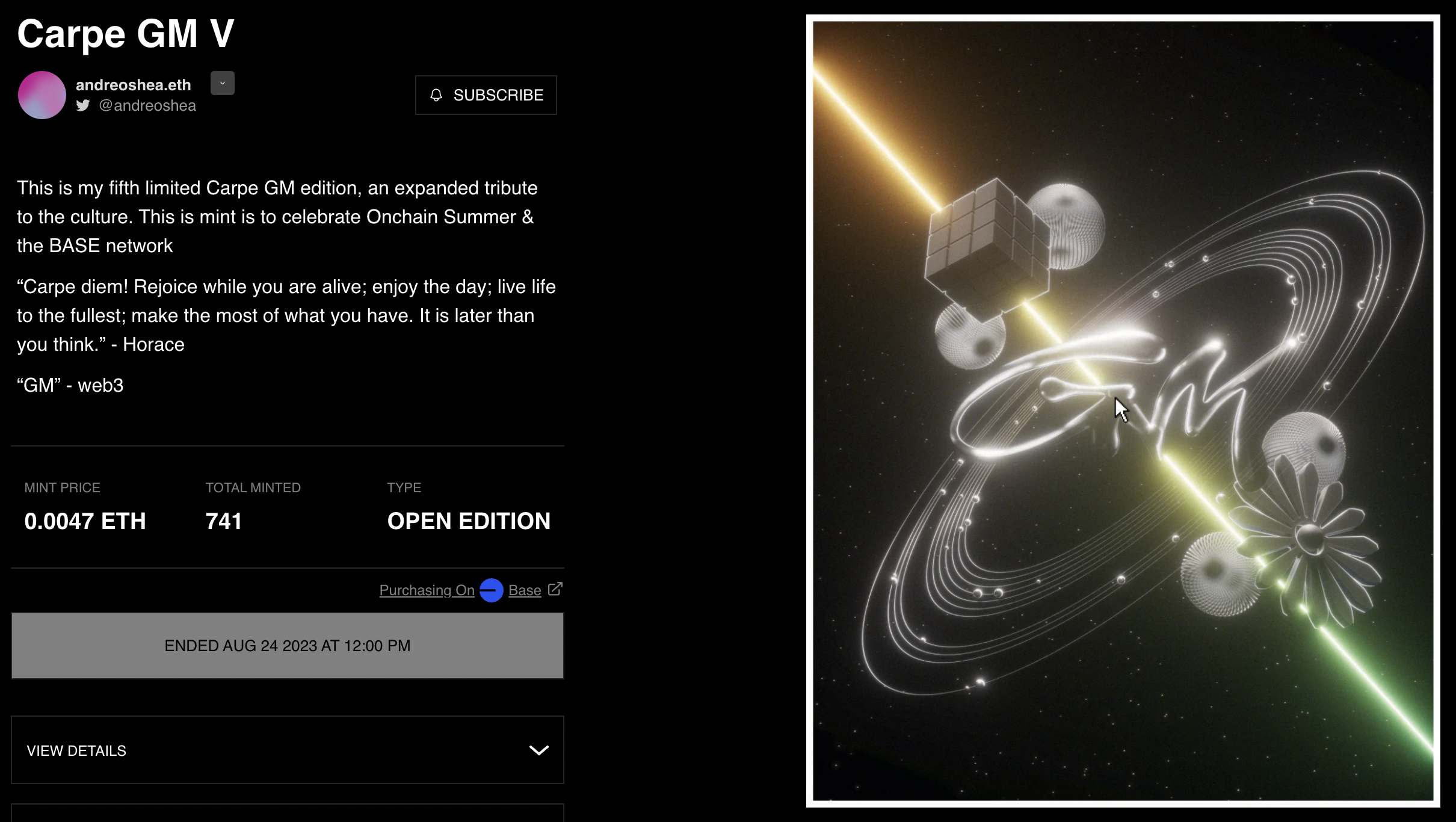The width and height of the screenshot is (1456, 822).
Task: Click the Ended Aug 24 2023 button
Action: (x=288, y=646)
